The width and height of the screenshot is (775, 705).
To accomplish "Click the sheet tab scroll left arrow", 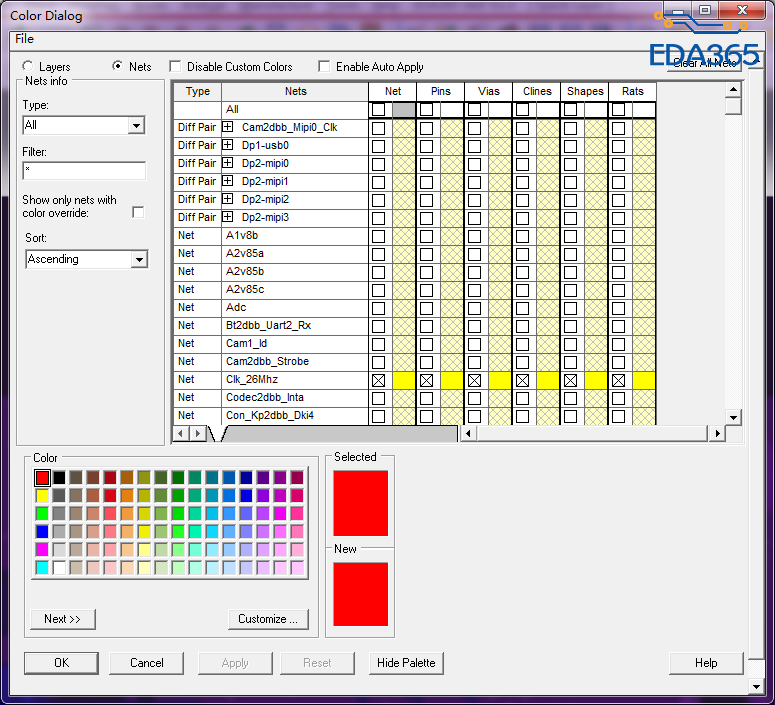I will (x=180, y=434).
